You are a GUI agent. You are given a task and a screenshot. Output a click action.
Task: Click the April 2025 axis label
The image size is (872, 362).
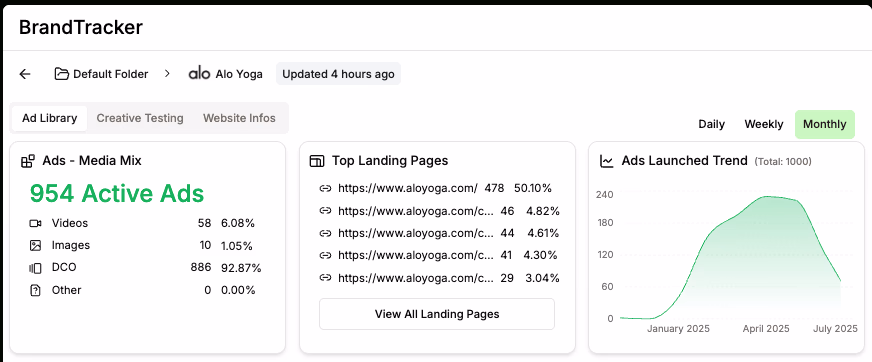click(766, 329)
